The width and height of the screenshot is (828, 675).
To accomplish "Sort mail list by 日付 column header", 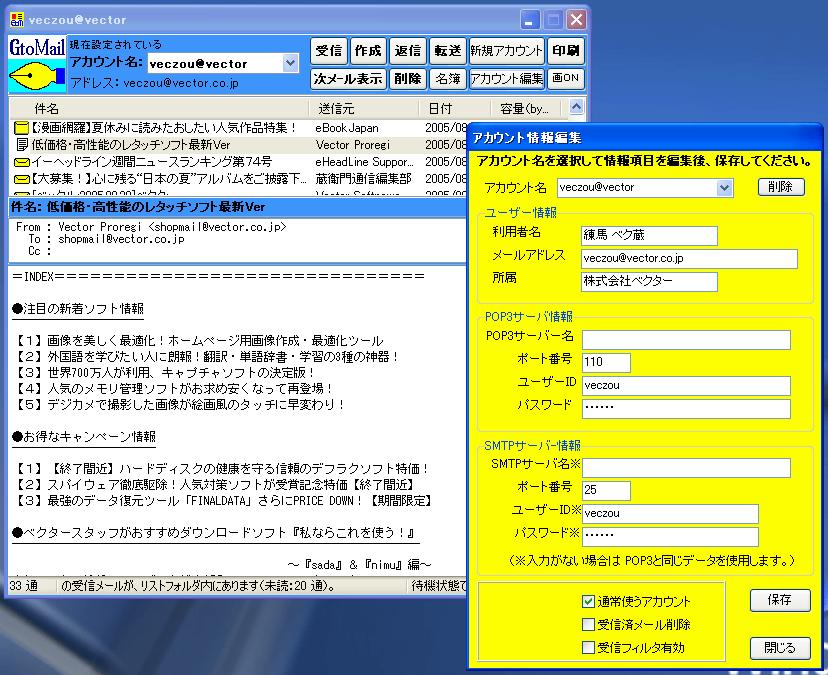I will pyautogui.click(x=455, y=109).
